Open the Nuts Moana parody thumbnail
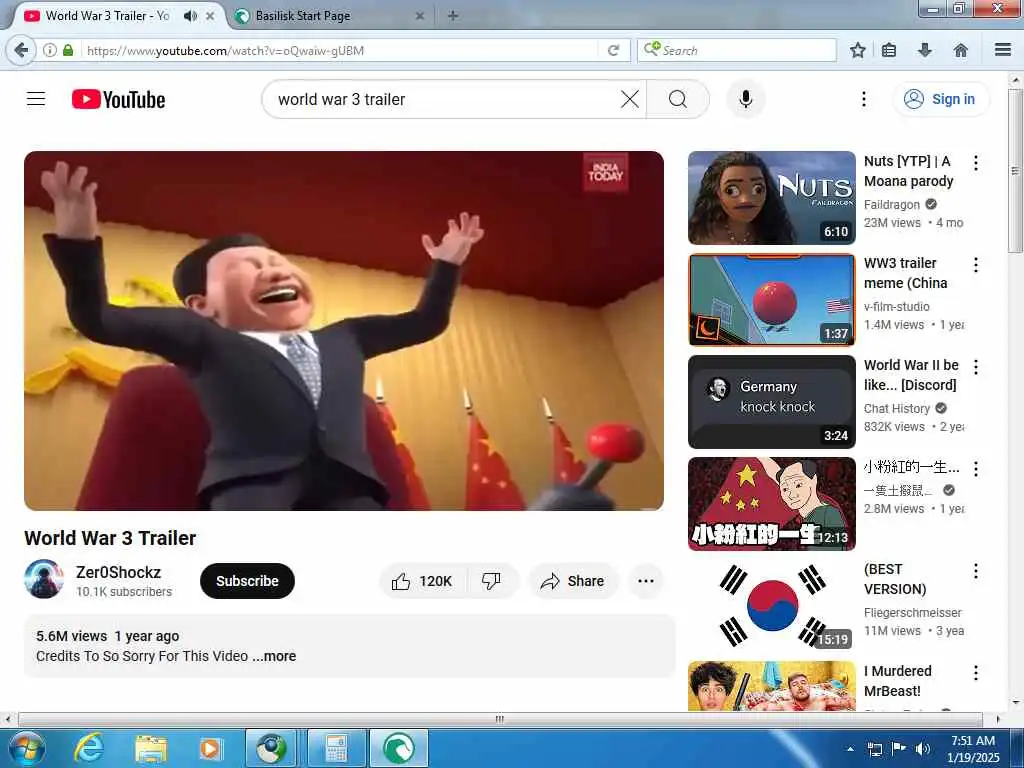Image resolution: width=1024 pixels, height=768 pixels. pyautogui.click(x=772, y=198)
